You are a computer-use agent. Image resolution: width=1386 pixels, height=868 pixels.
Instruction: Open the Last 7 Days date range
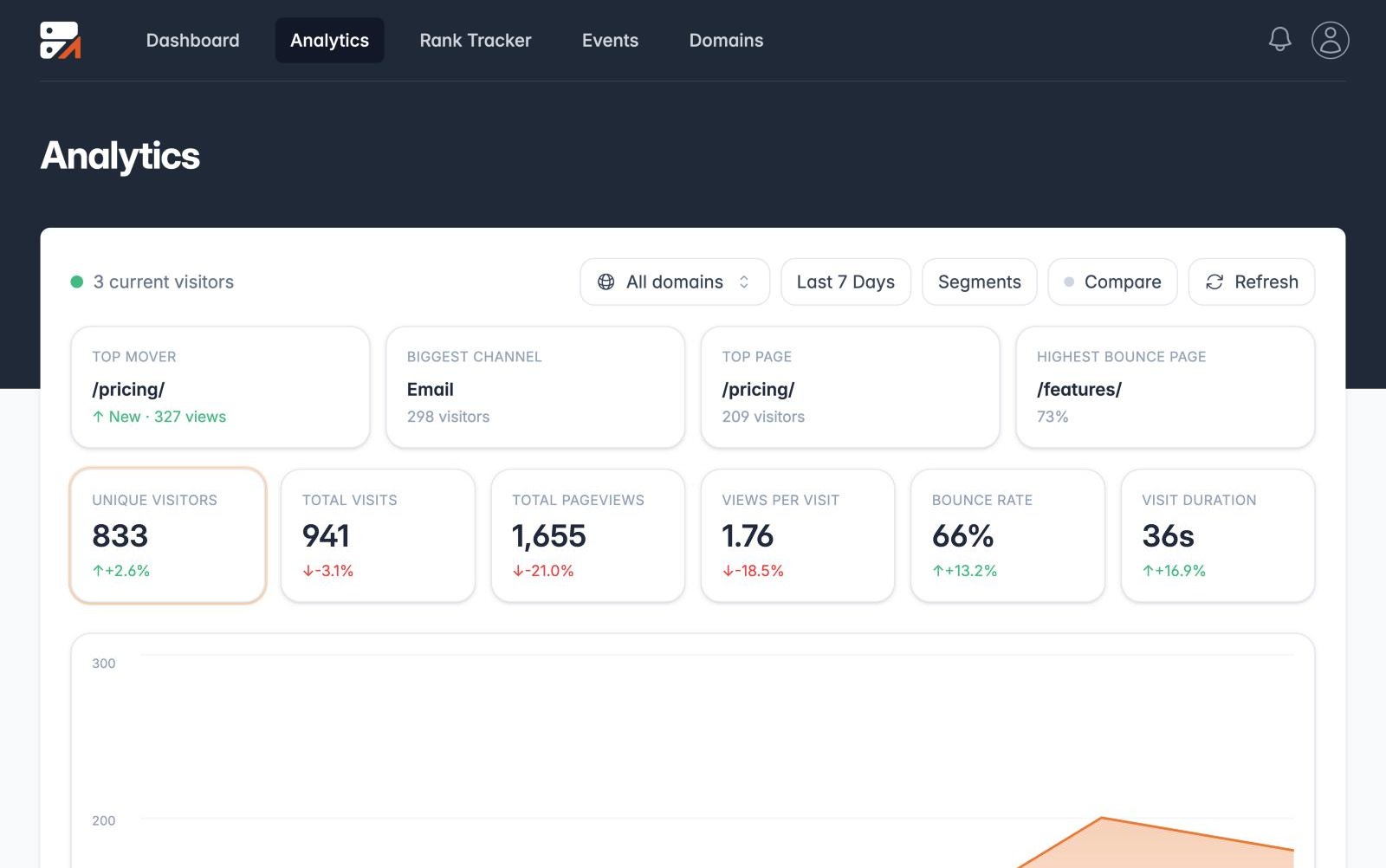(845, 282)
